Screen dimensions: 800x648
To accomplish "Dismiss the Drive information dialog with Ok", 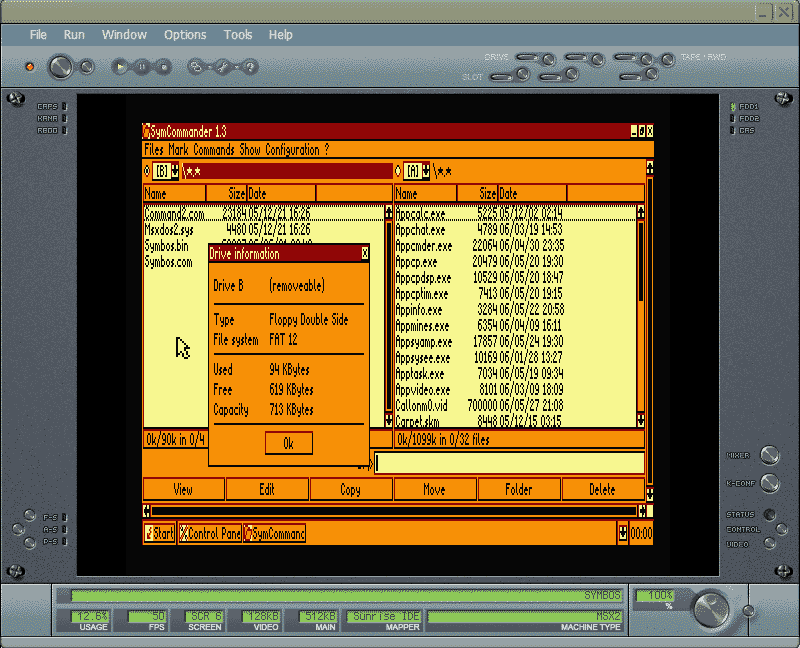I will click(x=287, y=443).
